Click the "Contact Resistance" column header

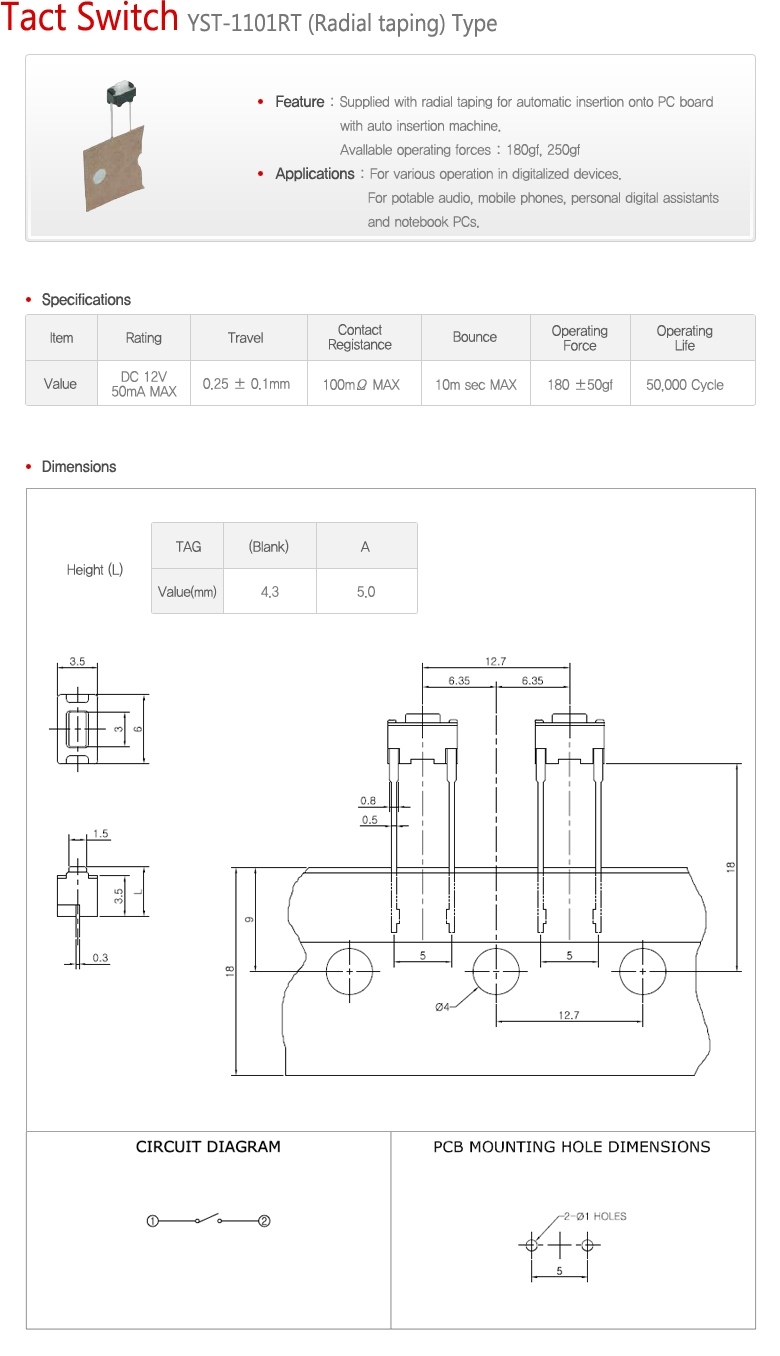point(360,338)
